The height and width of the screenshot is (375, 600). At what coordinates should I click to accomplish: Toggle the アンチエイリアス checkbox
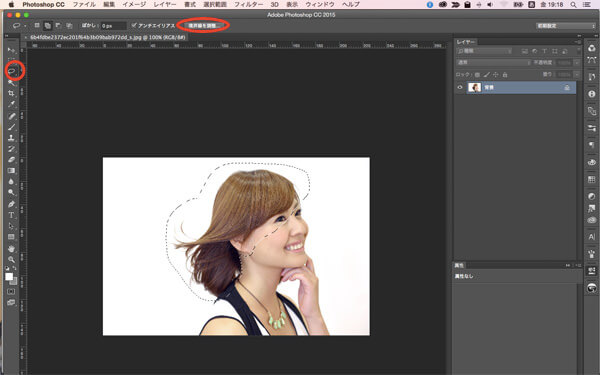[134, 25]
